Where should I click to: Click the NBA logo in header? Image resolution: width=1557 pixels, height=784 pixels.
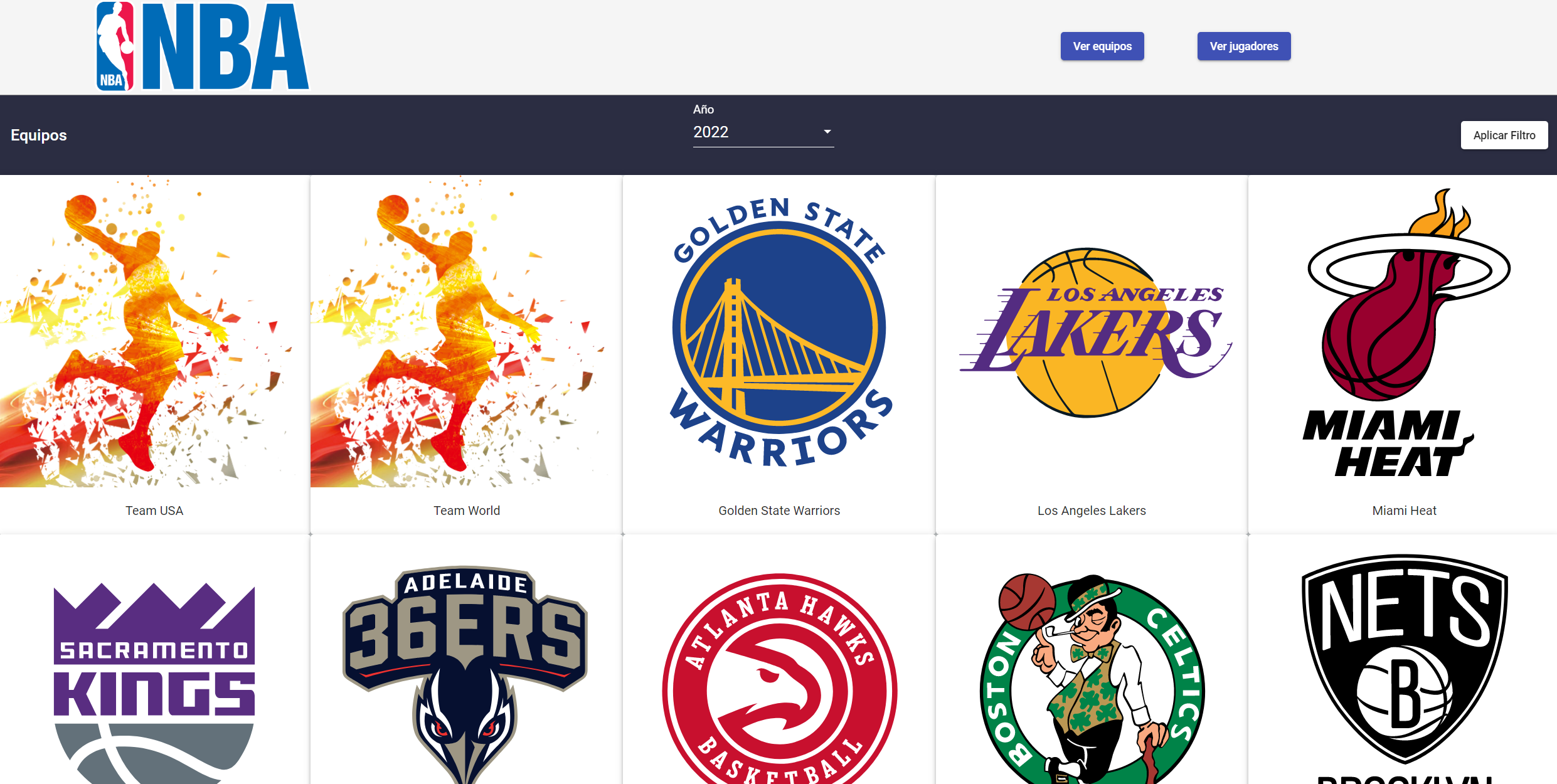click(x=202, y=46)
